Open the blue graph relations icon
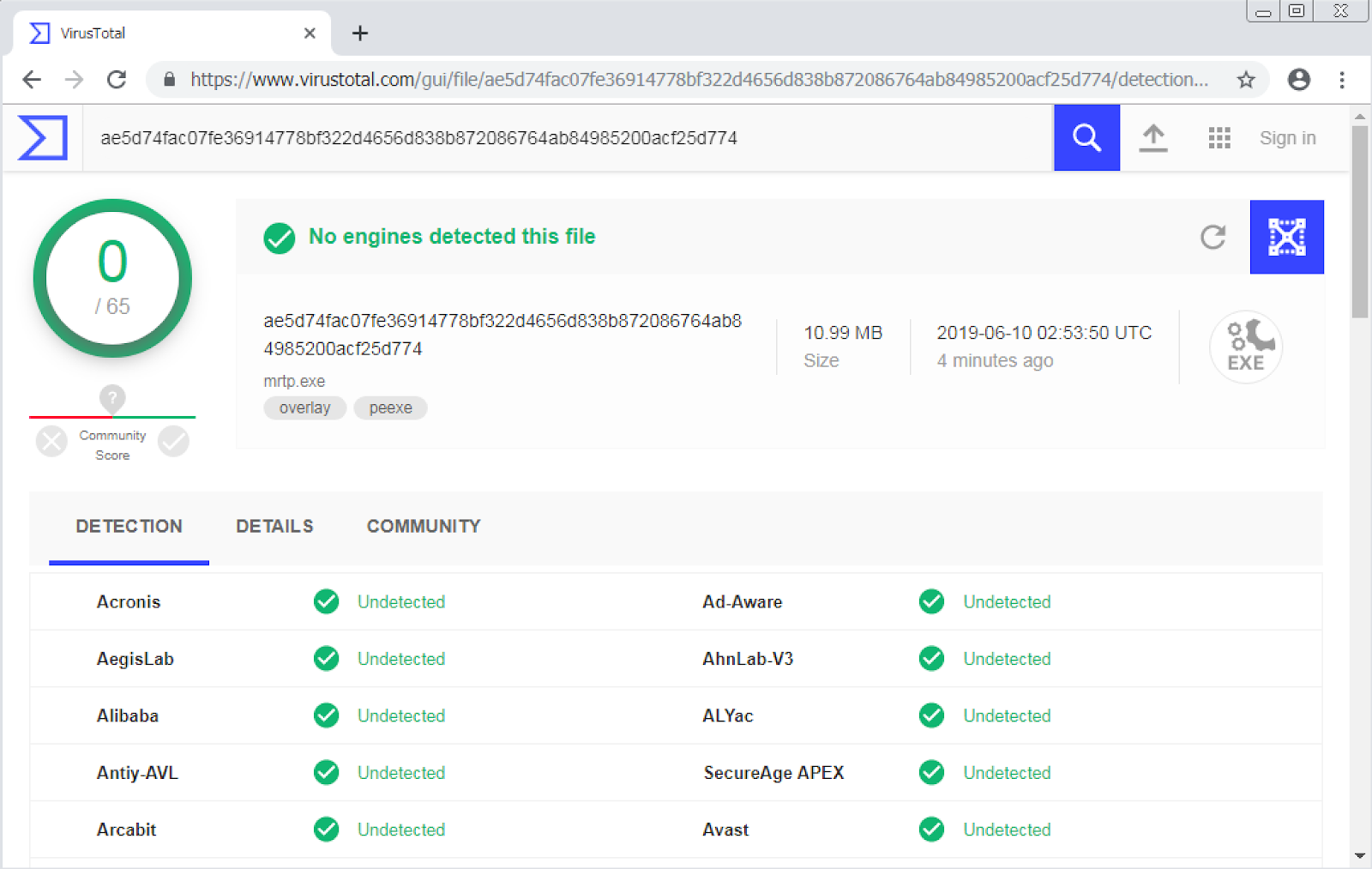This screenshot has width=1372, height=869. coord(1286,237)
